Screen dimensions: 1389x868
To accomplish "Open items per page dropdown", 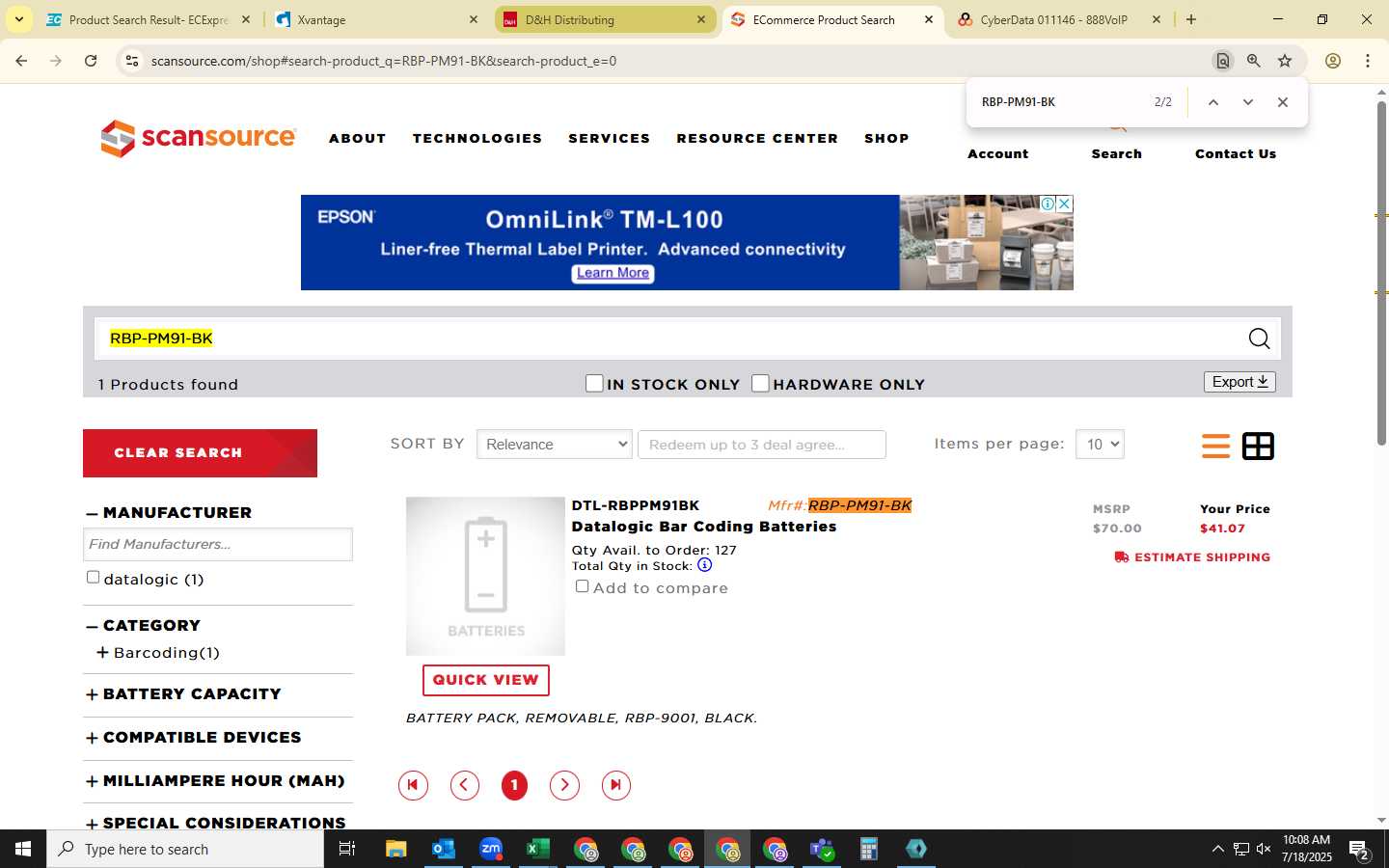I will tap(1100, 445).
